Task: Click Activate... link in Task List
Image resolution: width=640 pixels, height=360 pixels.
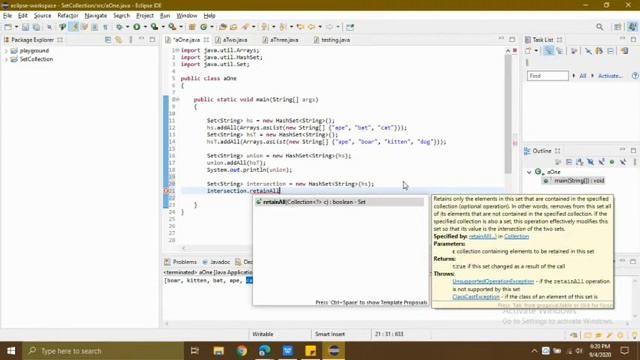Action: 610,76
